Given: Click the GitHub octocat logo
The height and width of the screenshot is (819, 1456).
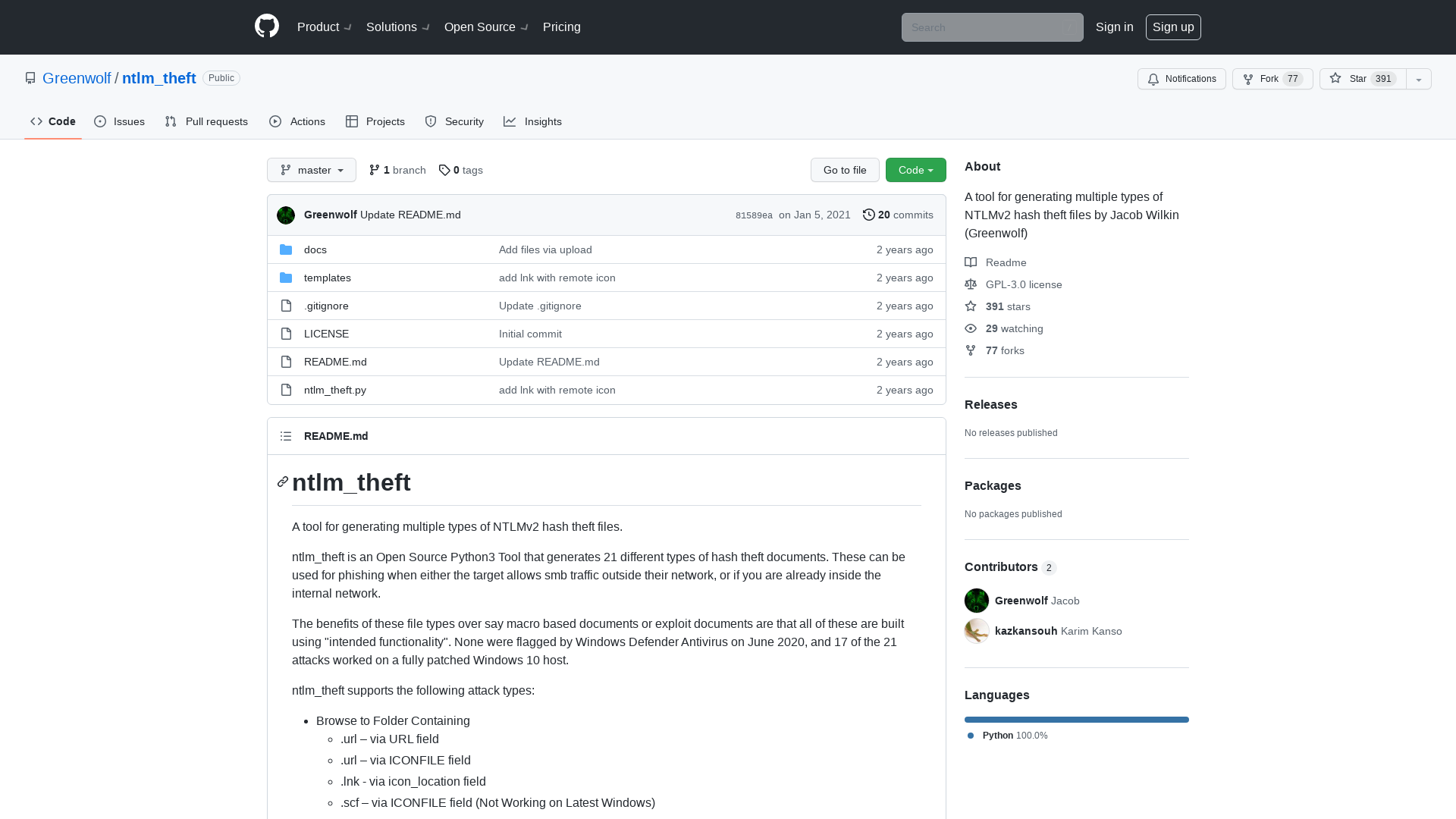Looking at the screenshot, I should coord(266,27).
